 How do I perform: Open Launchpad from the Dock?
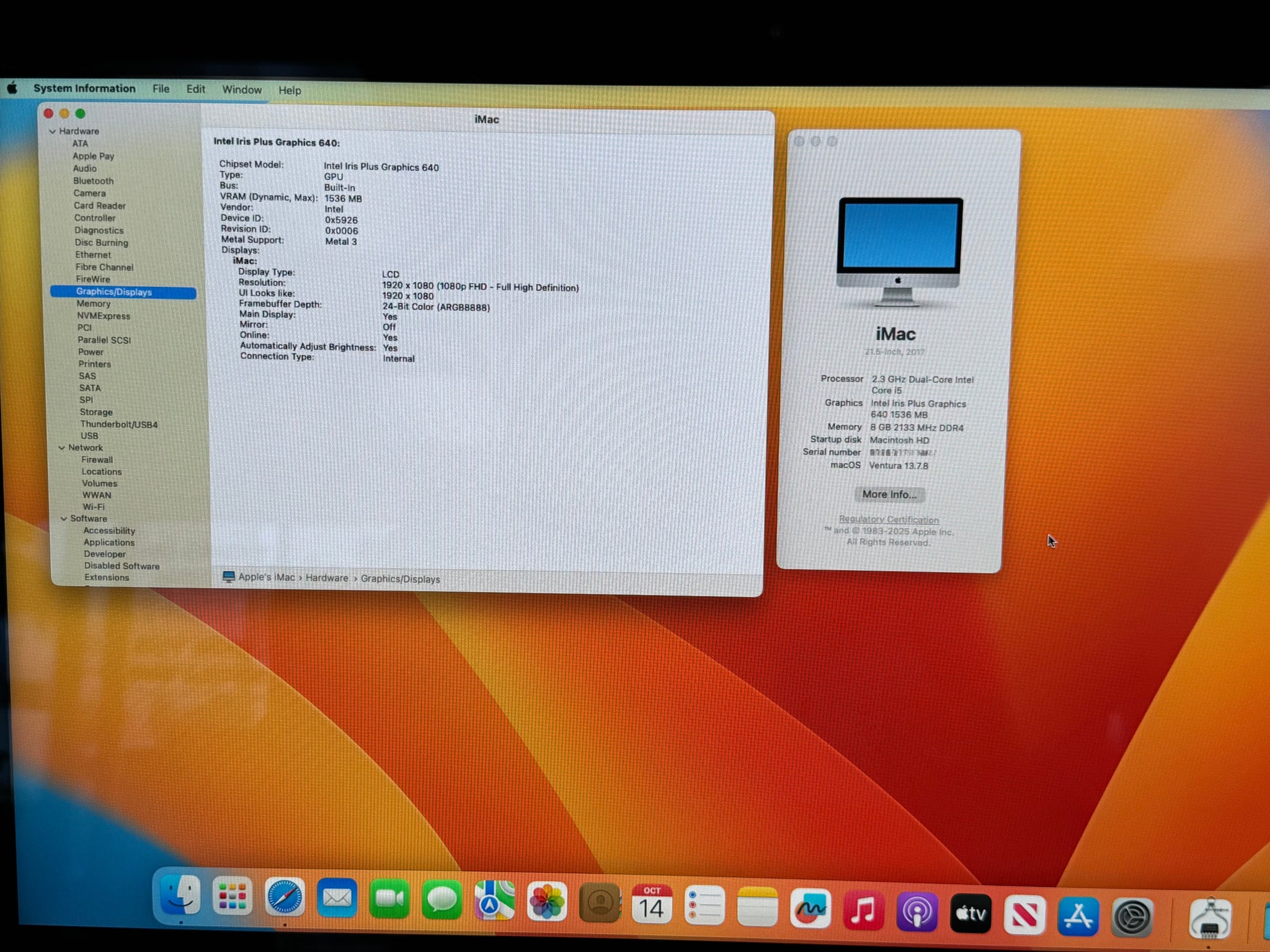click(233, 897)
